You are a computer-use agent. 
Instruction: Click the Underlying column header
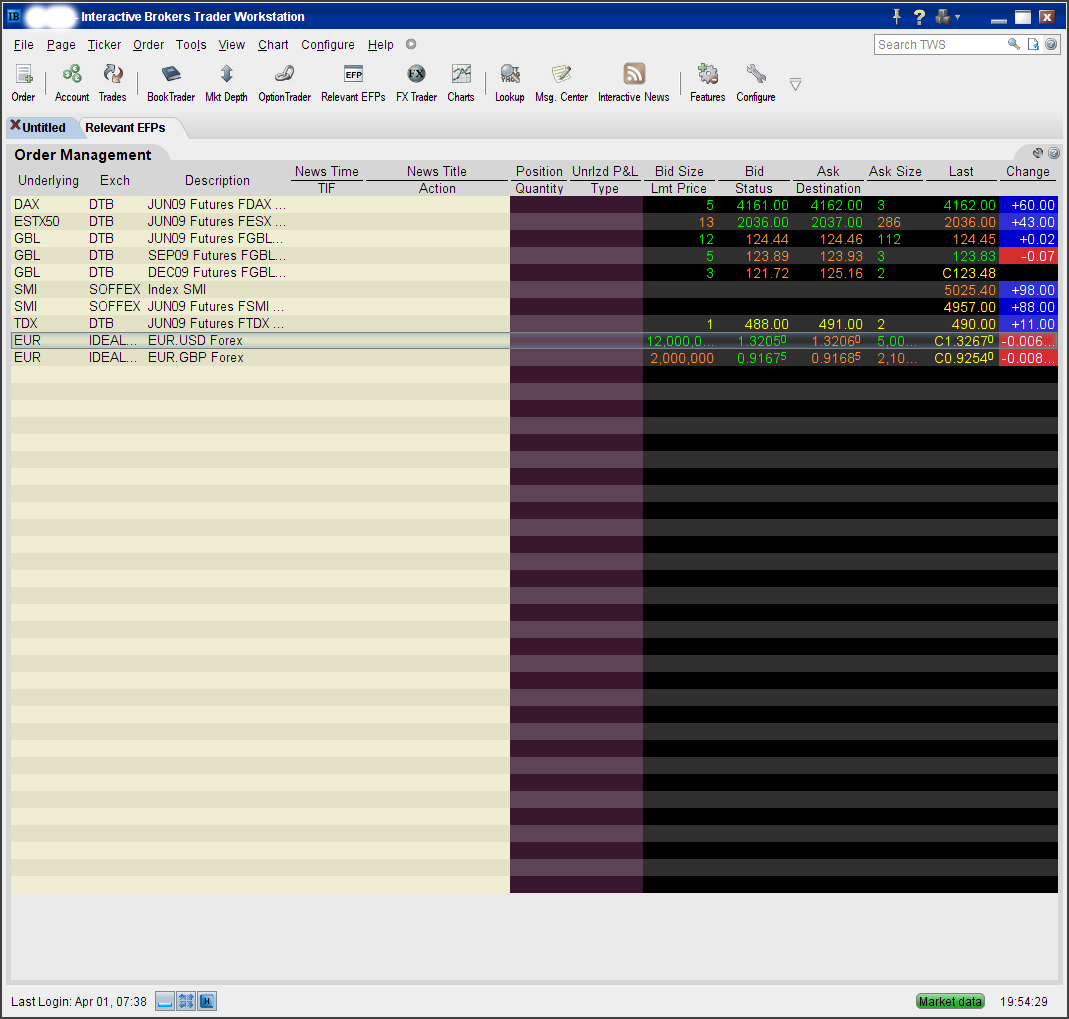coord(48,180)
